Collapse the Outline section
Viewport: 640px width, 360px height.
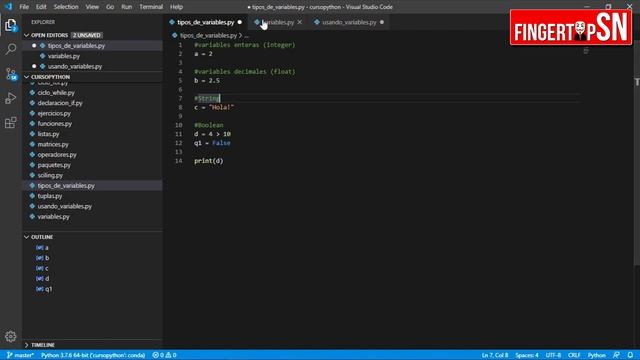(x=27, y=237)
